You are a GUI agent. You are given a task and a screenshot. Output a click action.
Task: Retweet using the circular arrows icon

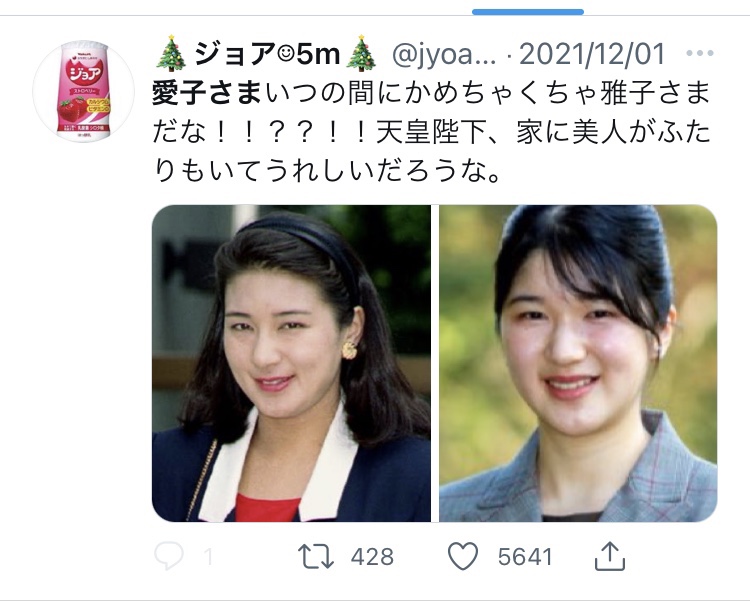pos(316,556)
